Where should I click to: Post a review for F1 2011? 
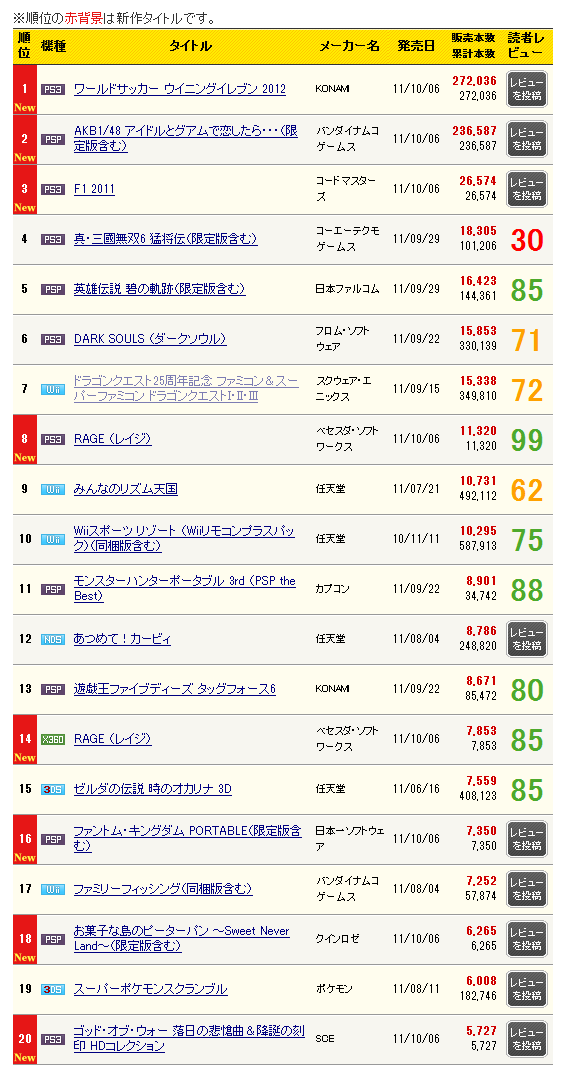click(526, 189)
